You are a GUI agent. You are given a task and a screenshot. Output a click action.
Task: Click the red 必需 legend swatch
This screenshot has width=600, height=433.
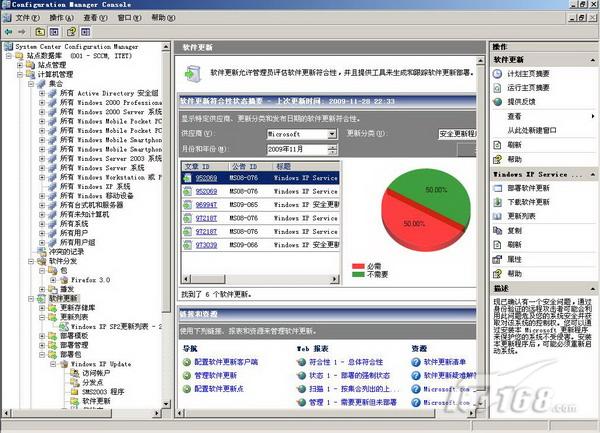pos(358,266)
